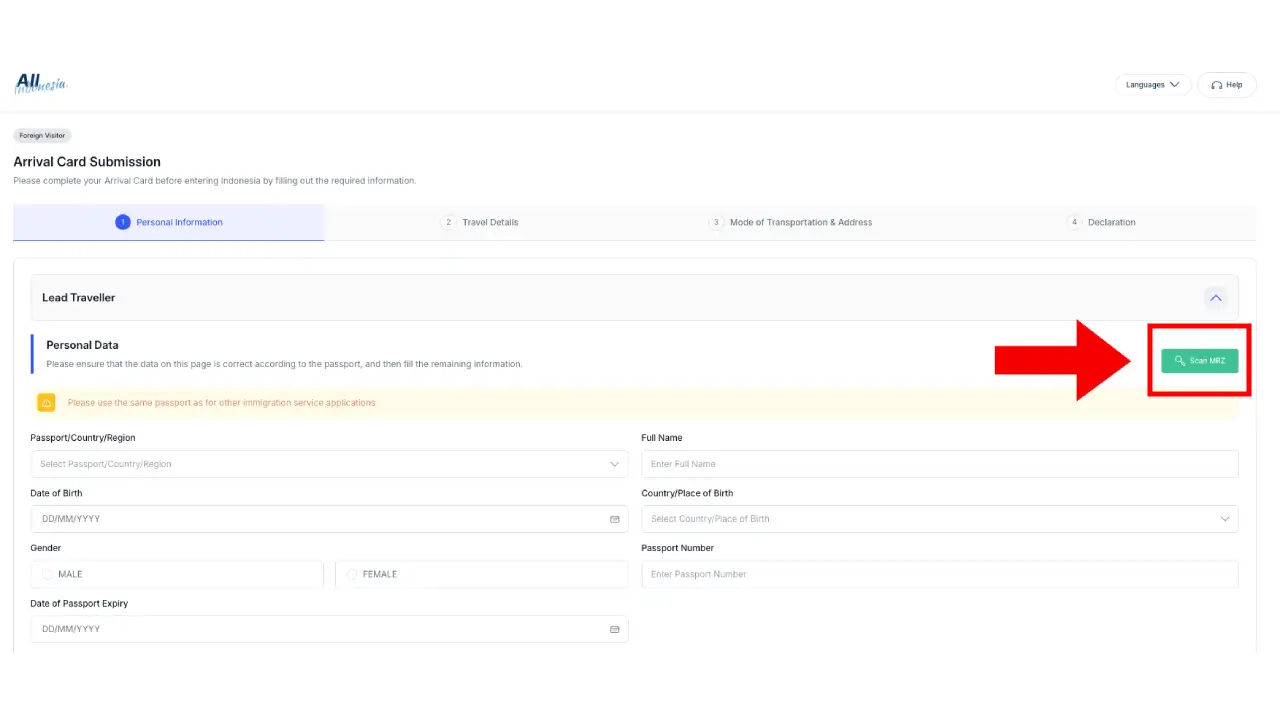Click the Help button with headset icon
The width and height of the screenshot is (1280, 720).
(x=1227, y=85)
